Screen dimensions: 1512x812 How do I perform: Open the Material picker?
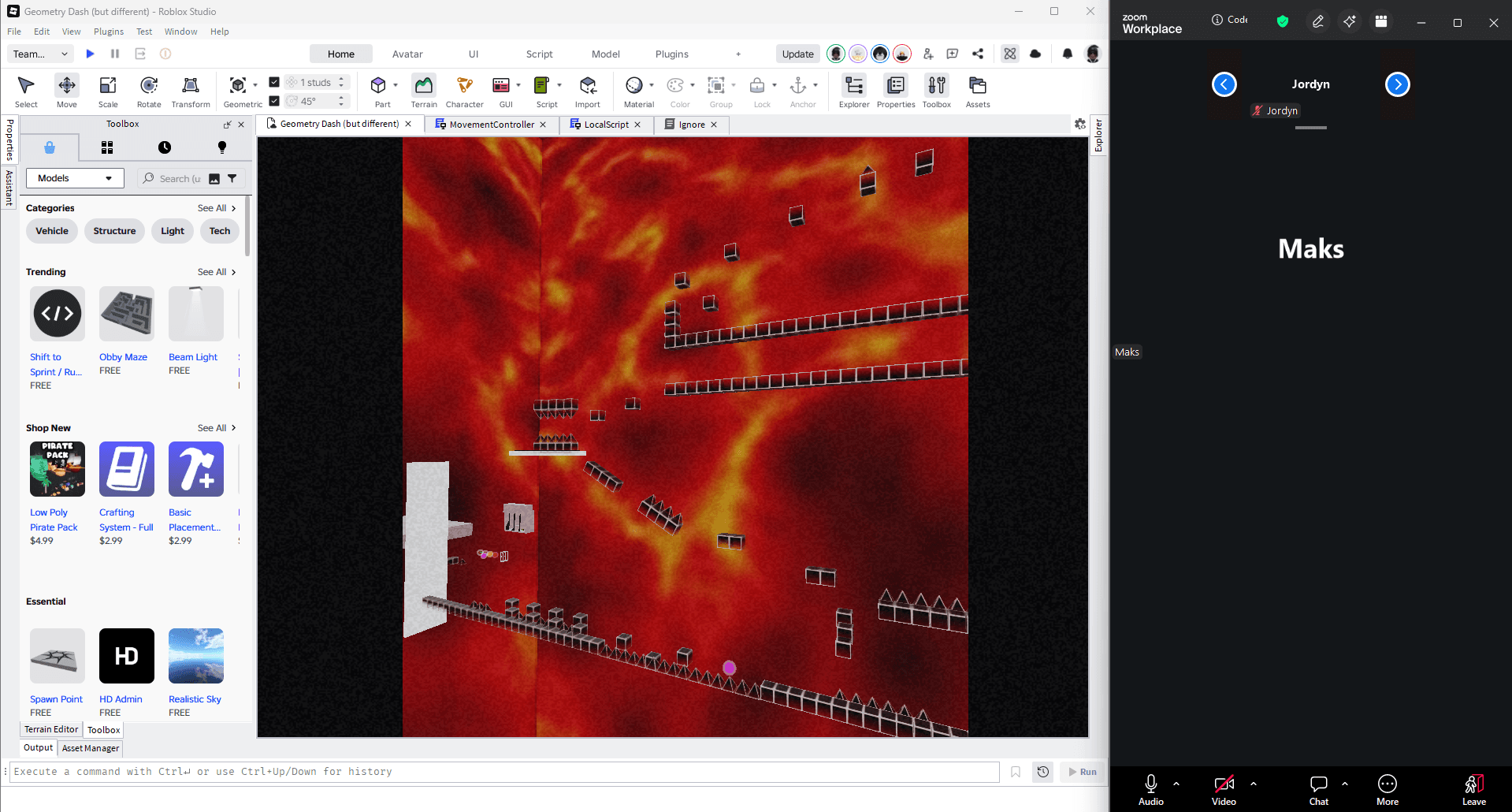634,85
